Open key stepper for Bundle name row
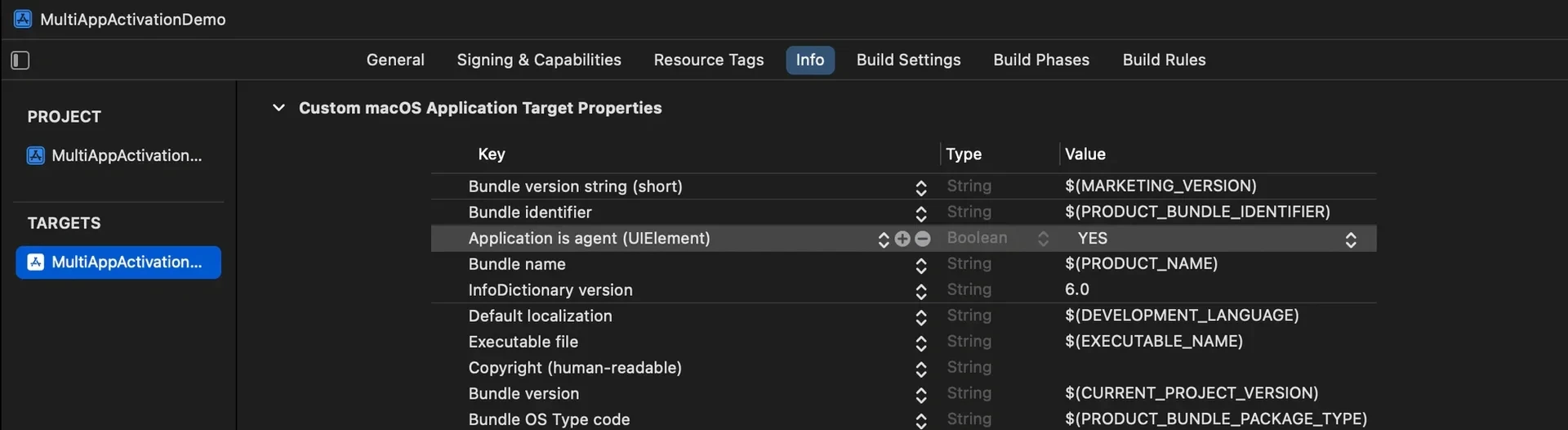The width and height of the screenshot is (1568, 430). (x=921, y=265)
